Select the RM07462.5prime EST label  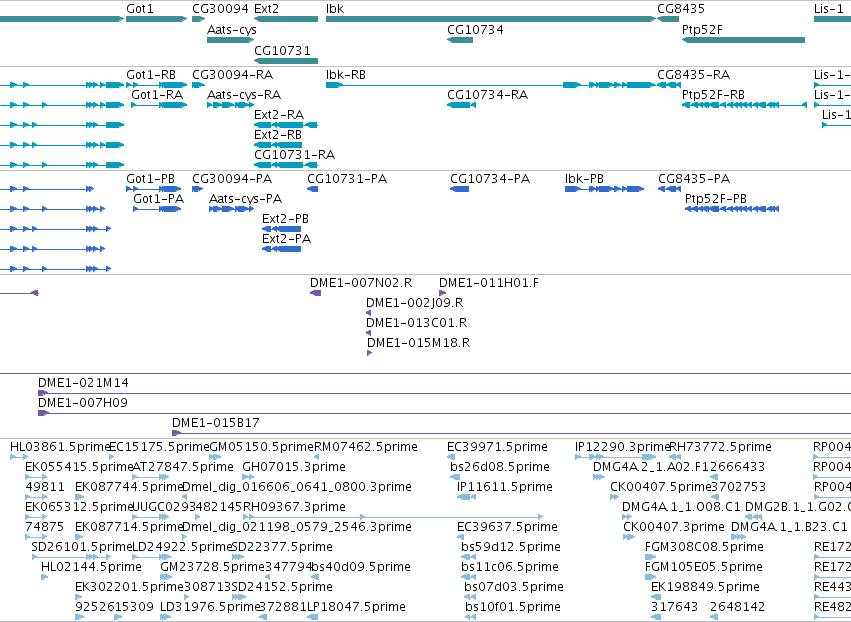point(366,447)
